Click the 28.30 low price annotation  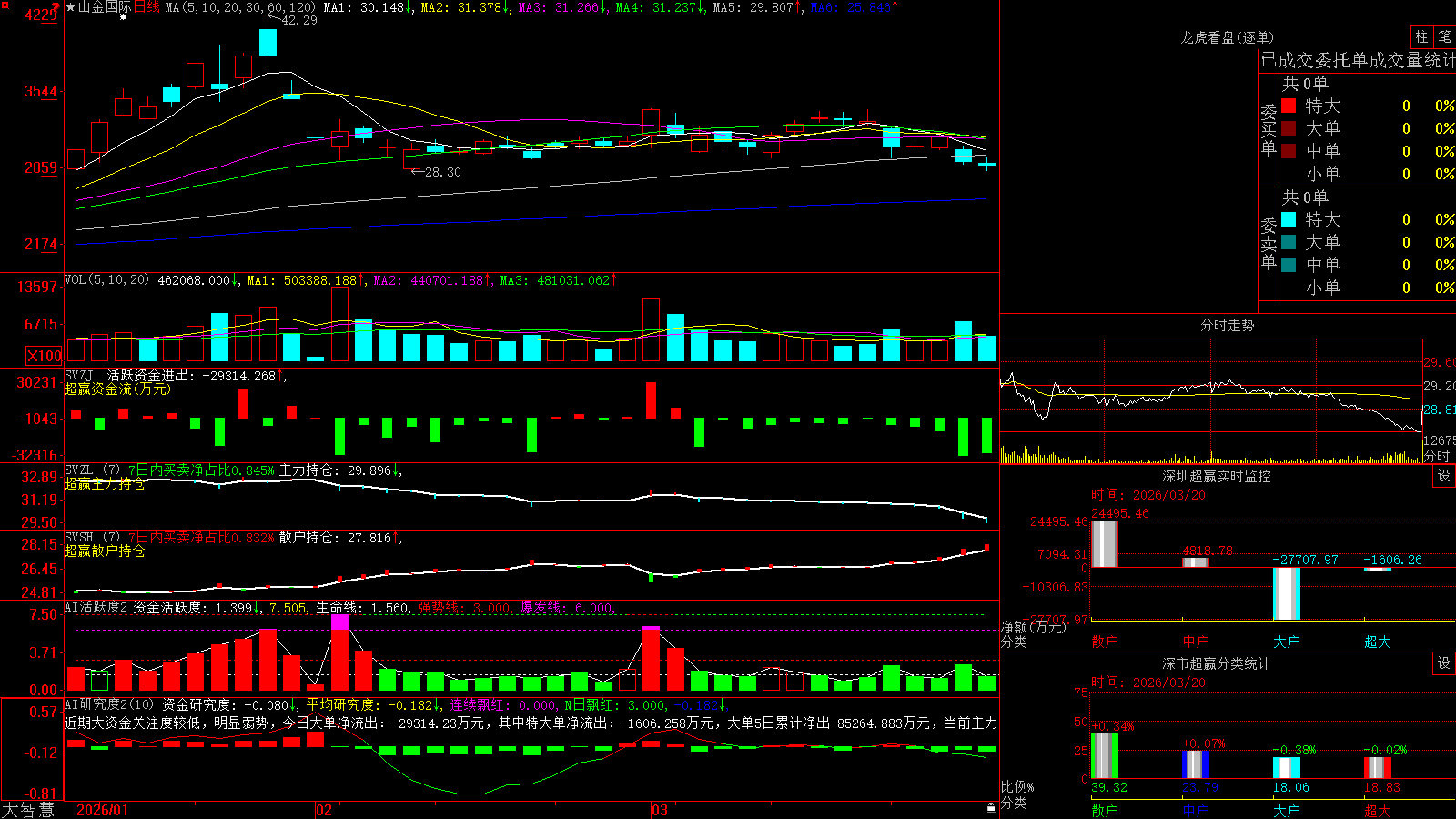[442, 172]
